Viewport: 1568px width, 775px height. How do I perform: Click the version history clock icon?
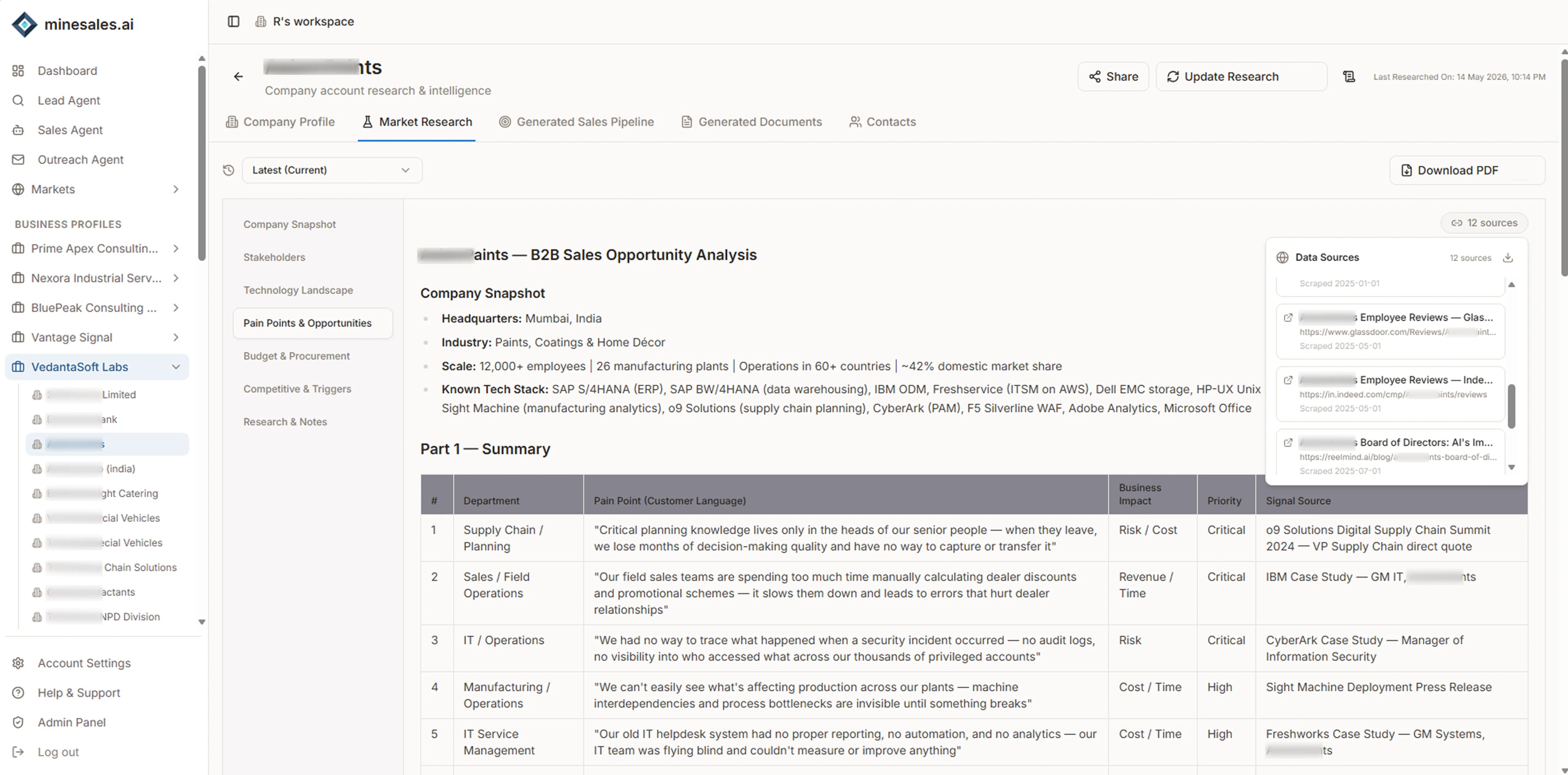229,170
